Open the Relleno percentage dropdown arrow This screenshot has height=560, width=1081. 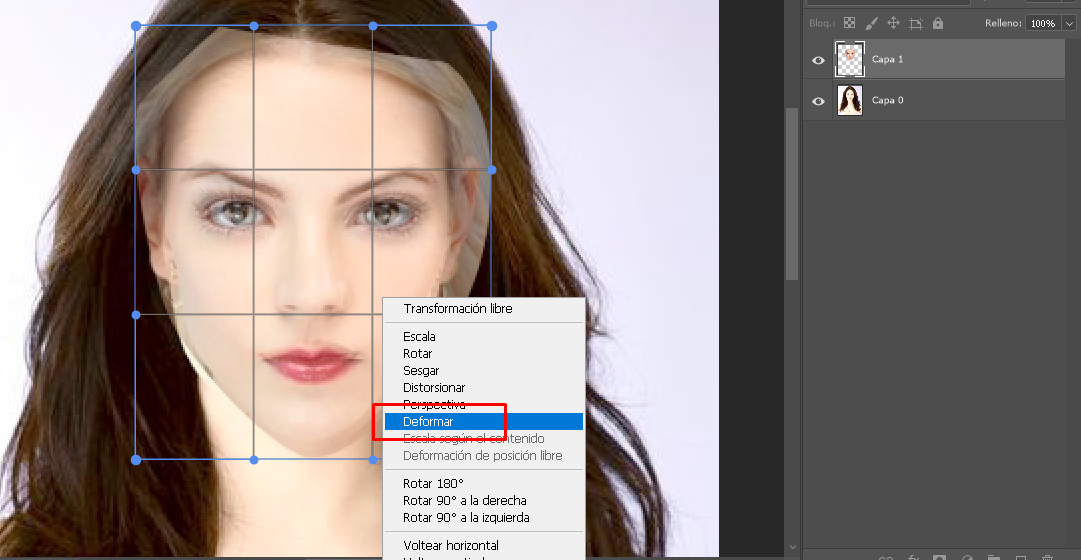pyautogui.click(x=1069, y=23)
